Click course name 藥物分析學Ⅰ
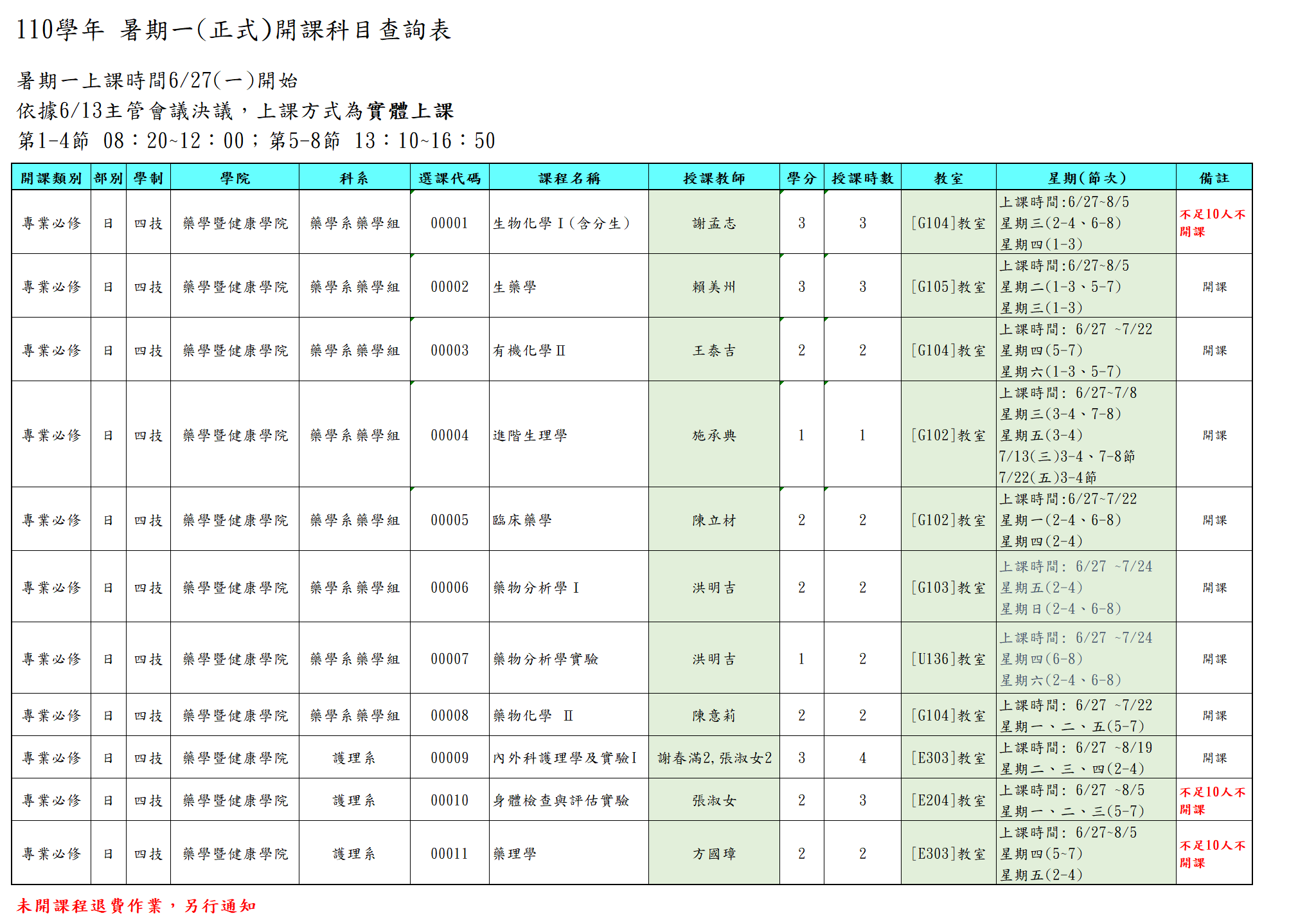 [537, 588]
